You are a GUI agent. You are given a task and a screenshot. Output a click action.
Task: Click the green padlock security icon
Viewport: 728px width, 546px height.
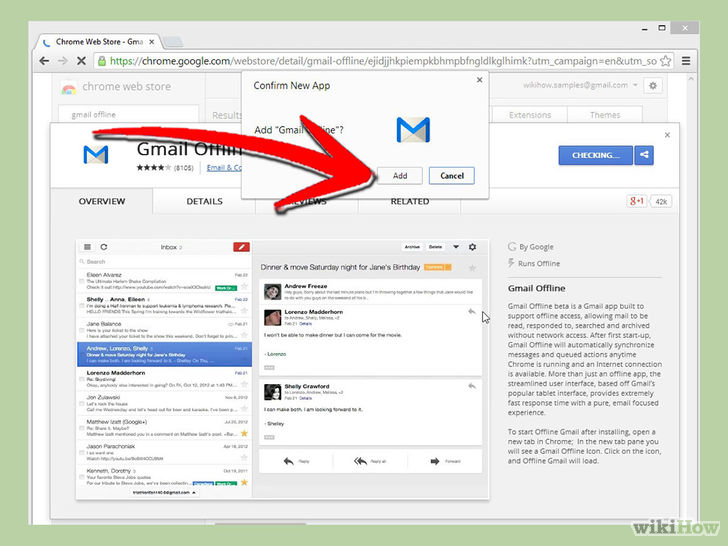[102, 61]
